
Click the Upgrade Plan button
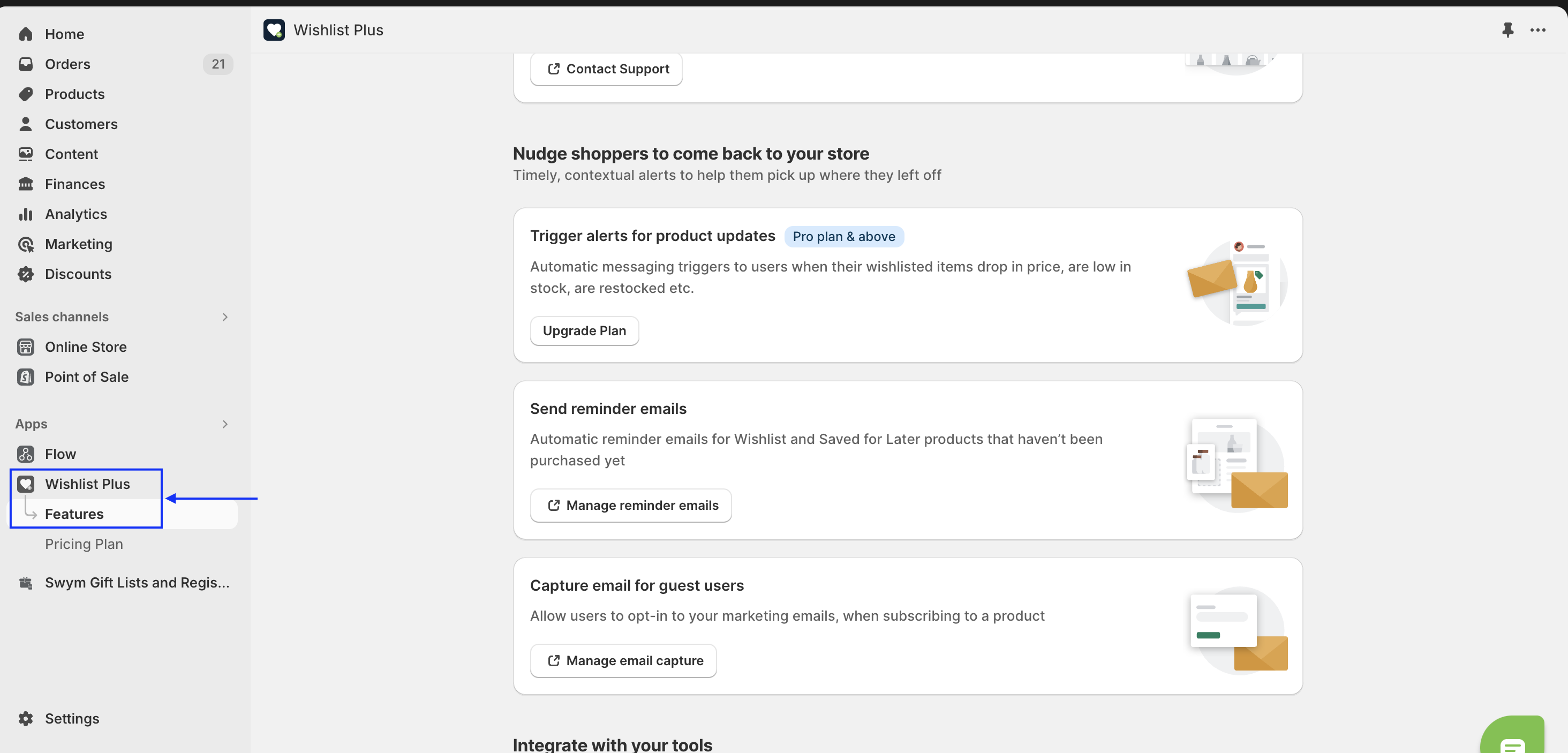coord(584,330)
